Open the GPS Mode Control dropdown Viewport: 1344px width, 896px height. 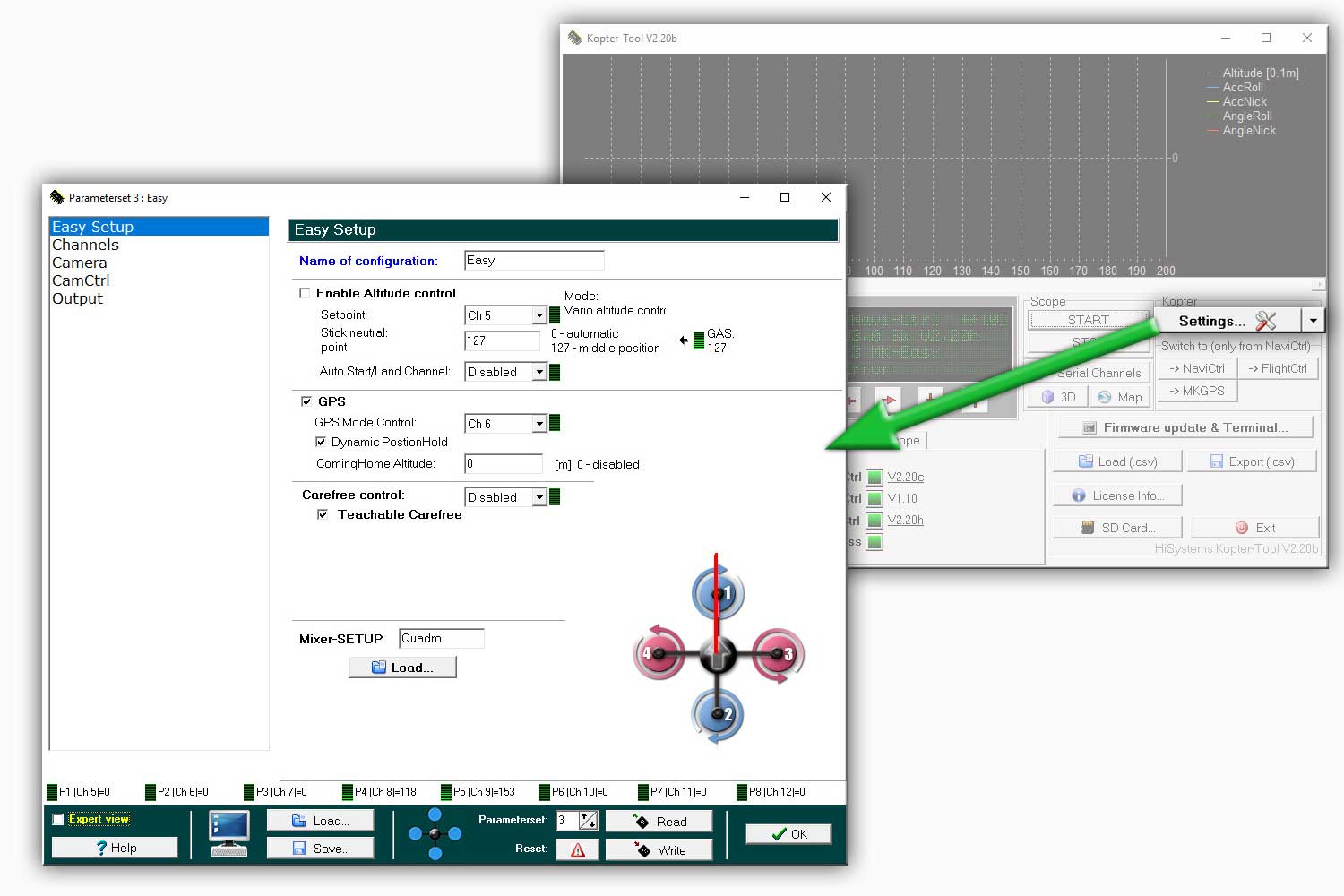539,424
